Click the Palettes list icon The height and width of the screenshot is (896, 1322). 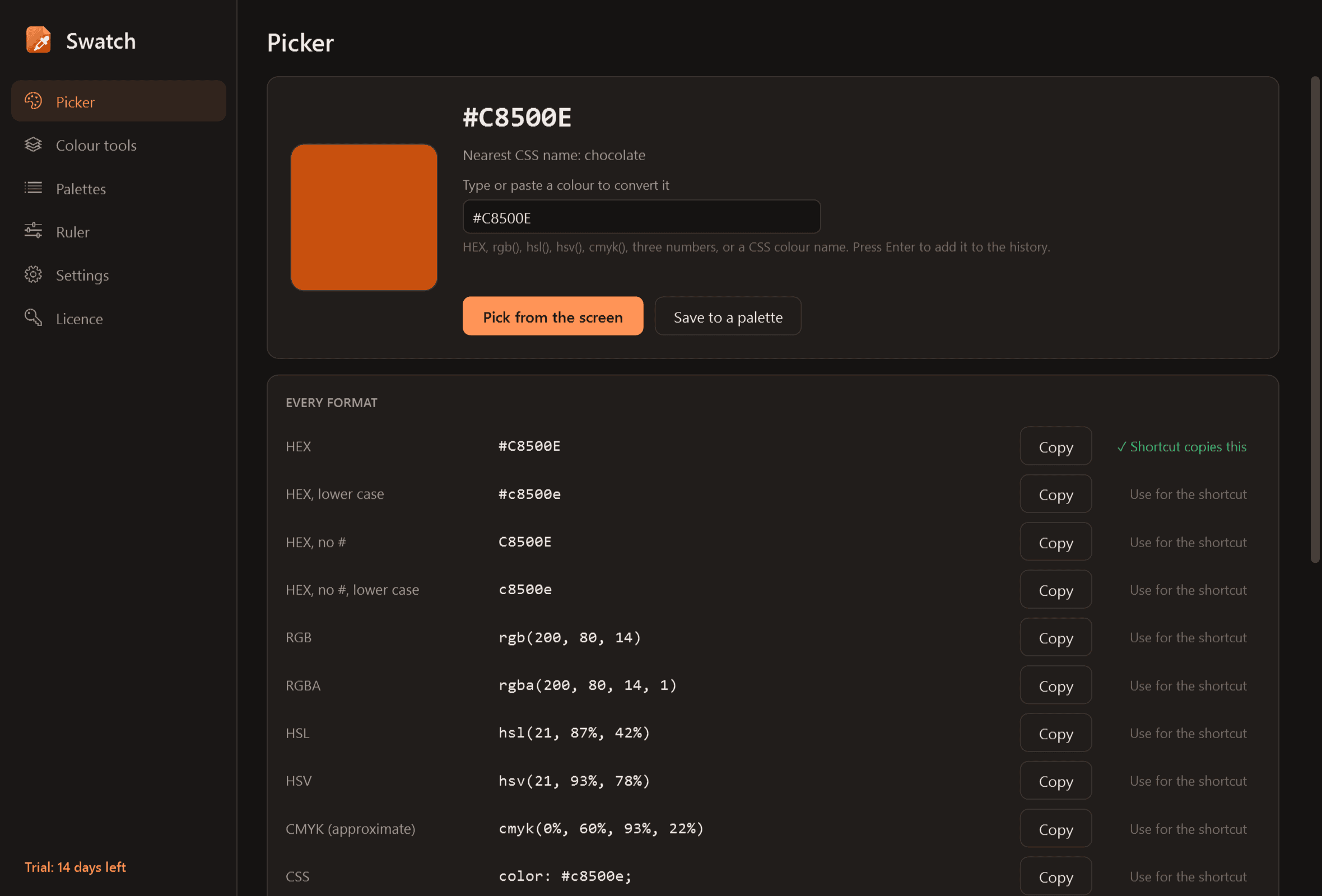coord(34,188)
